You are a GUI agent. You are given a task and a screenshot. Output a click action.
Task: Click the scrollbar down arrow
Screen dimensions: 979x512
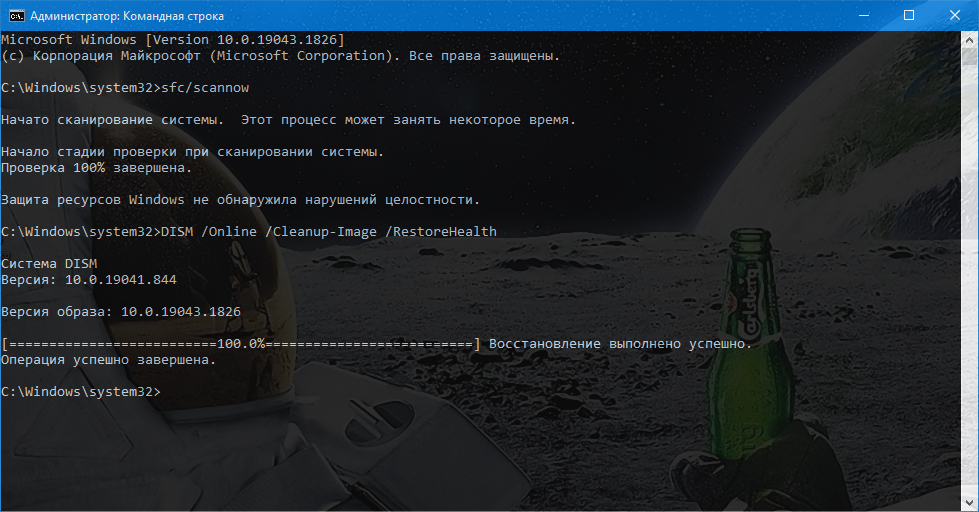(970, 503)
